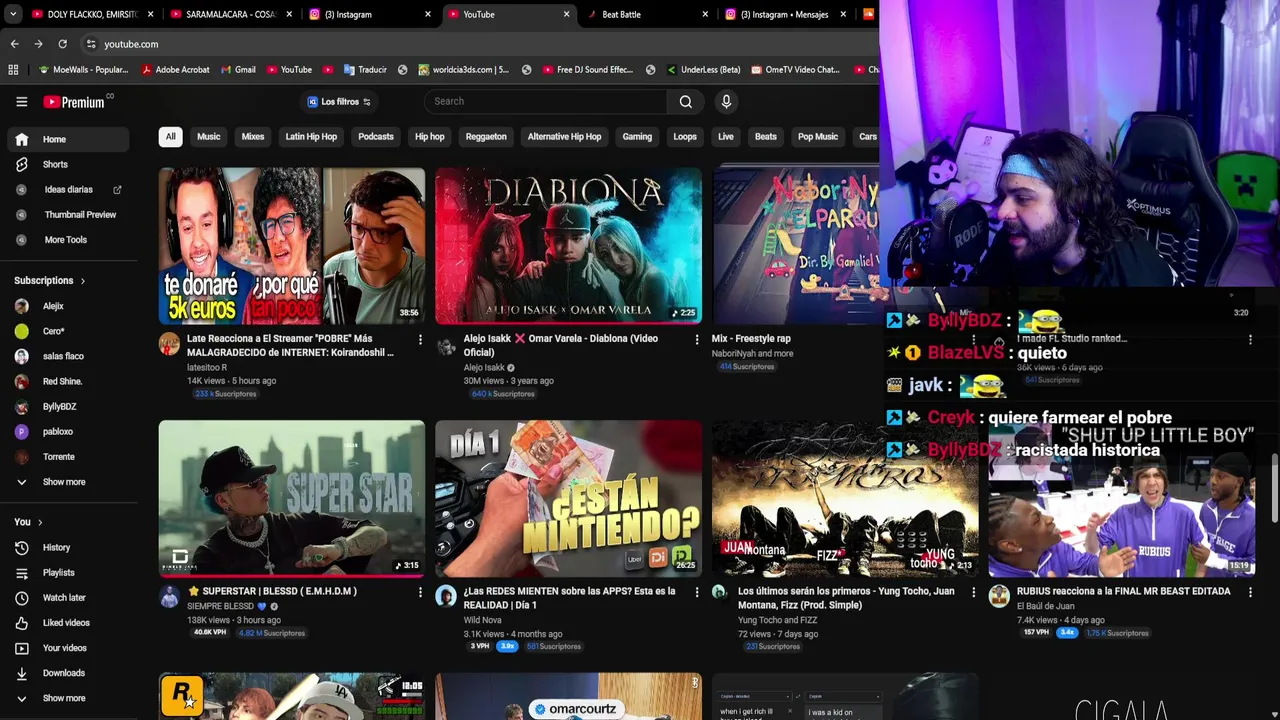This screenshot has width=1280, height=720.
Task: Open the YouTube hamburger guide menu
Action: [x=21, y=101]
